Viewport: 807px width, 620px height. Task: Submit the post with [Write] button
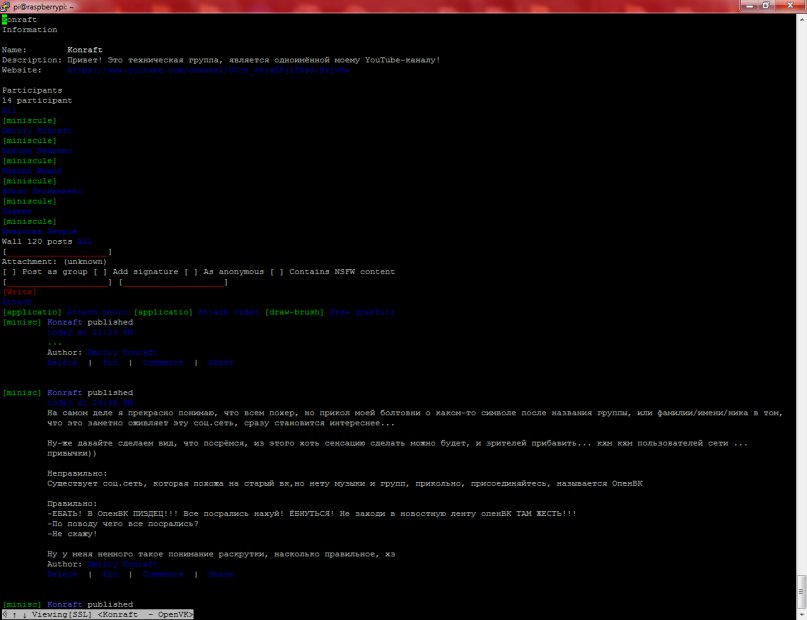tap(19, 292)
